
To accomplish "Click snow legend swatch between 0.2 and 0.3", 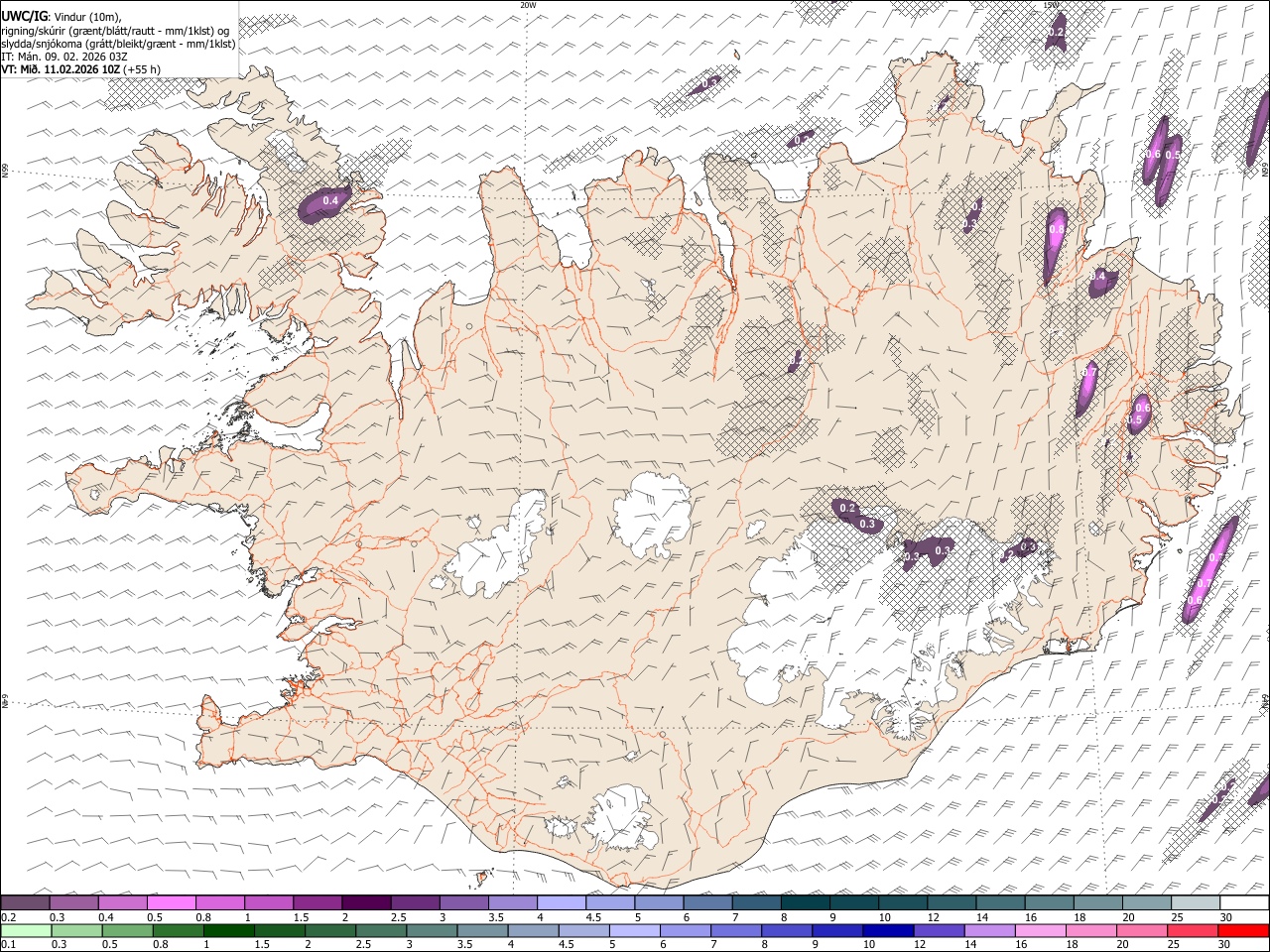I will [x=26, y=902].
